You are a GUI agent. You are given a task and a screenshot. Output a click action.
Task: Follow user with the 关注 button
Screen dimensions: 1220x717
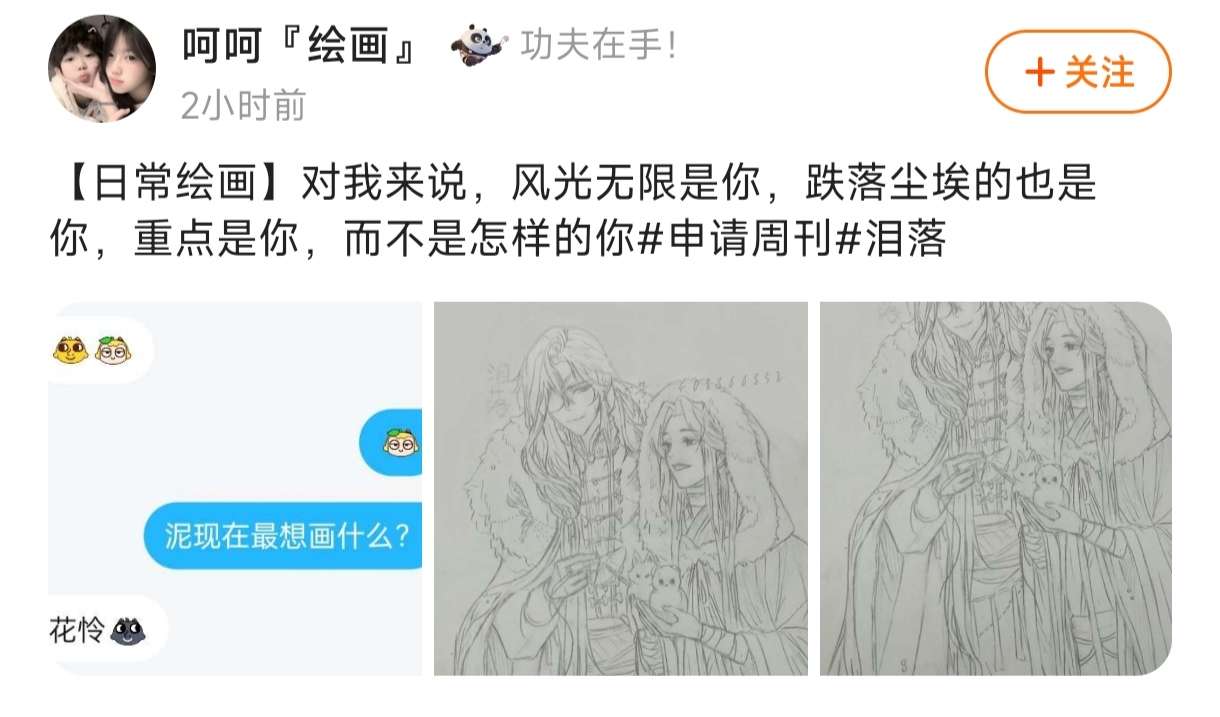point(1078,72)
